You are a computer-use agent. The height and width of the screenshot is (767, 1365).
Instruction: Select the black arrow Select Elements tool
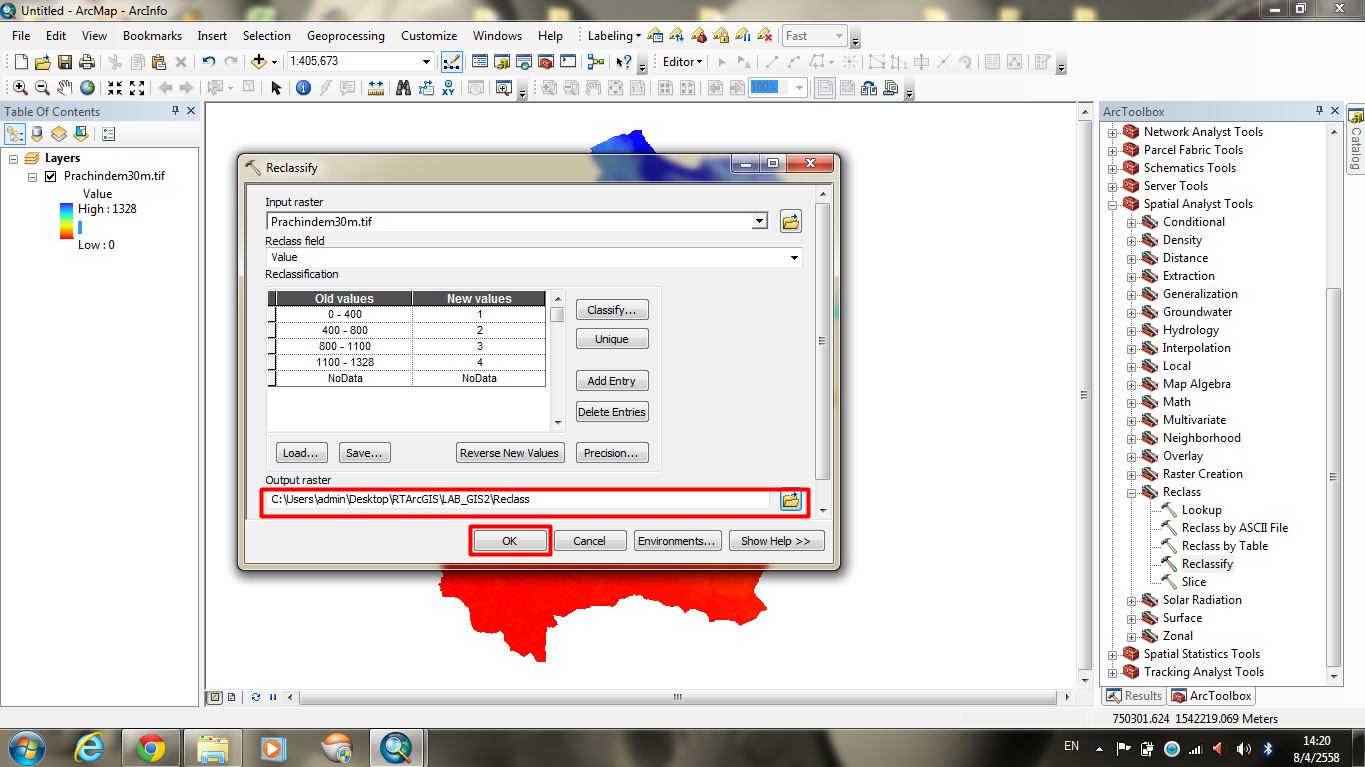(x=277, y=88)
